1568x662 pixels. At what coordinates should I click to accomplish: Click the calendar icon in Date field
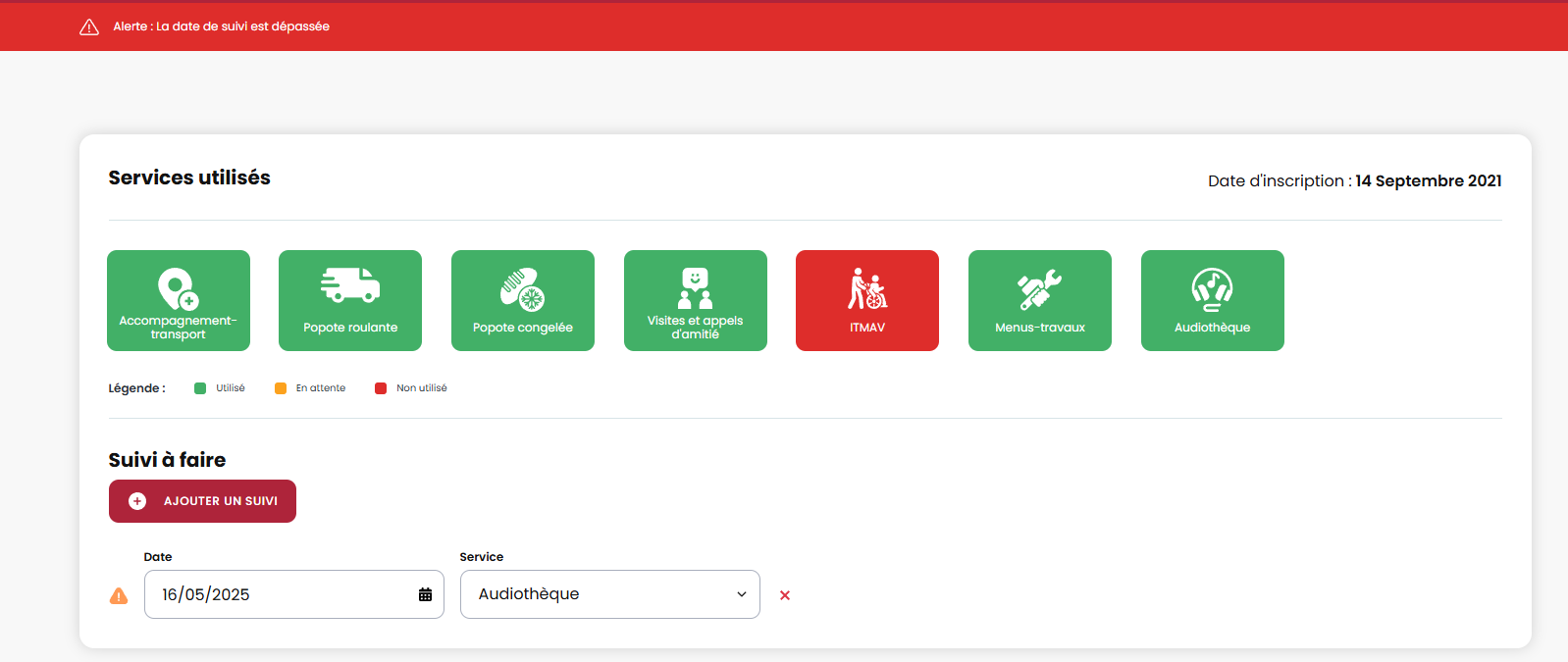(x=425, y=594)
